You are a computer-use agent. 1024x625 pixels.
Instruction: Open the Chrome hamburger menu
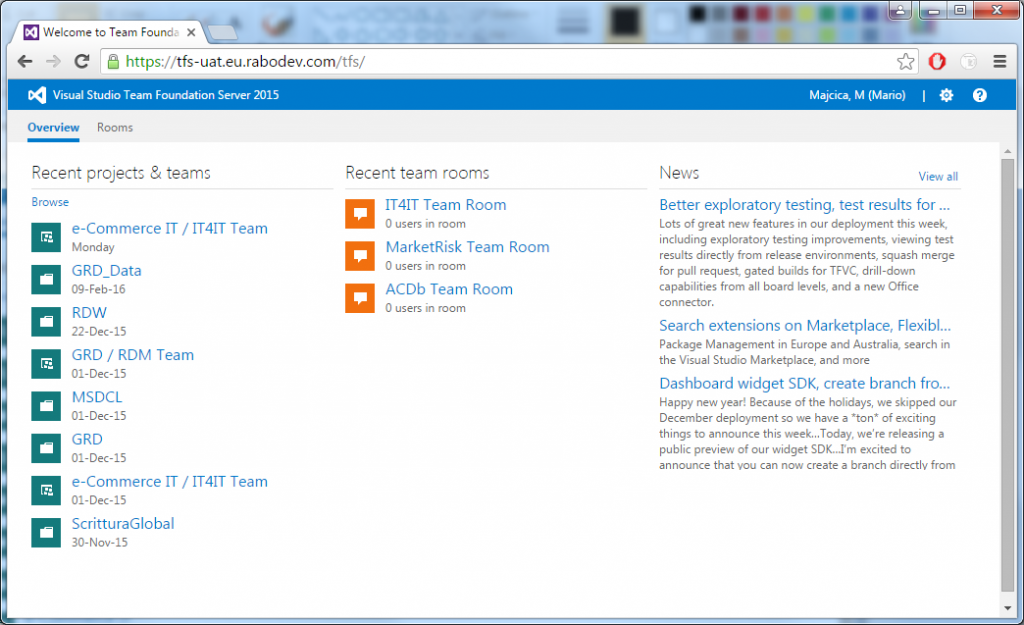pos(999,61)
